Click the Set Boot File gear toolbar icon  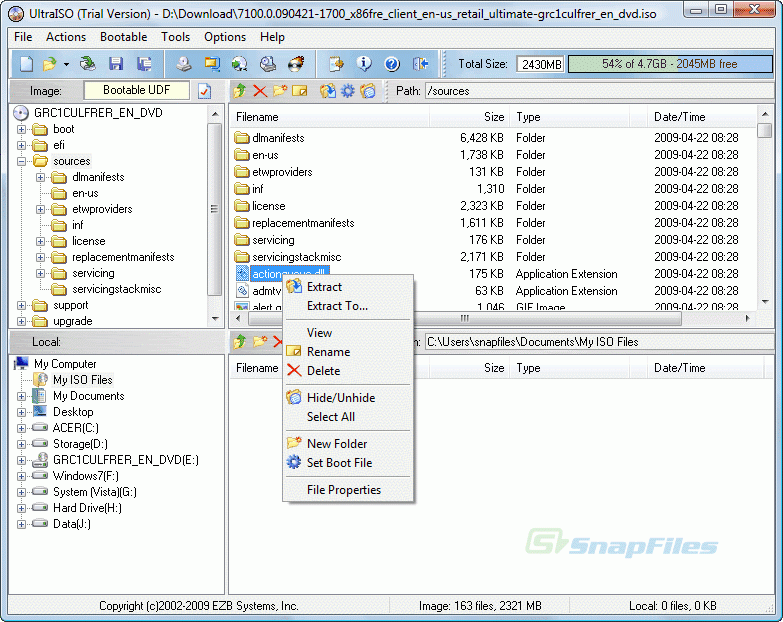(x=348, y=91)
